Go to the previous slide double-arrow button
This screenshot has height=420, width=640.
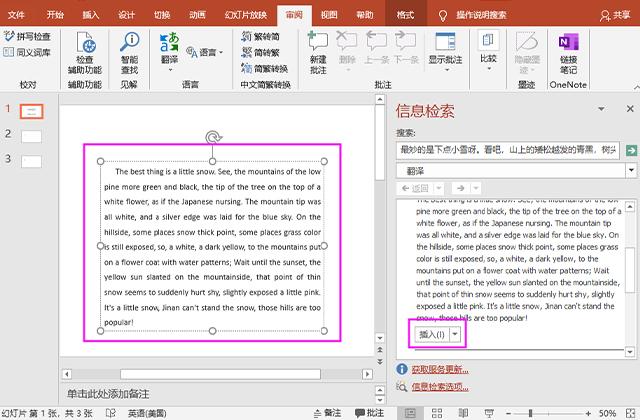coord(380,350)
